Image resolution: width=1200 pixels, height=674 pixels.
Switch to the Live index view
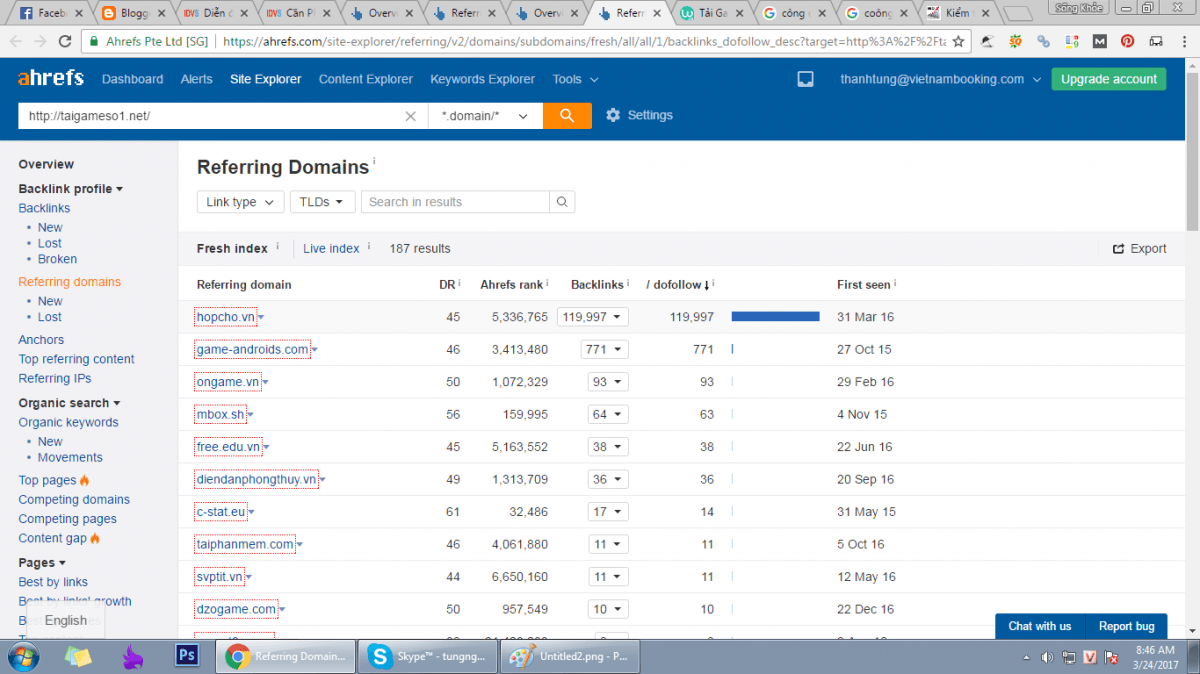331,248
